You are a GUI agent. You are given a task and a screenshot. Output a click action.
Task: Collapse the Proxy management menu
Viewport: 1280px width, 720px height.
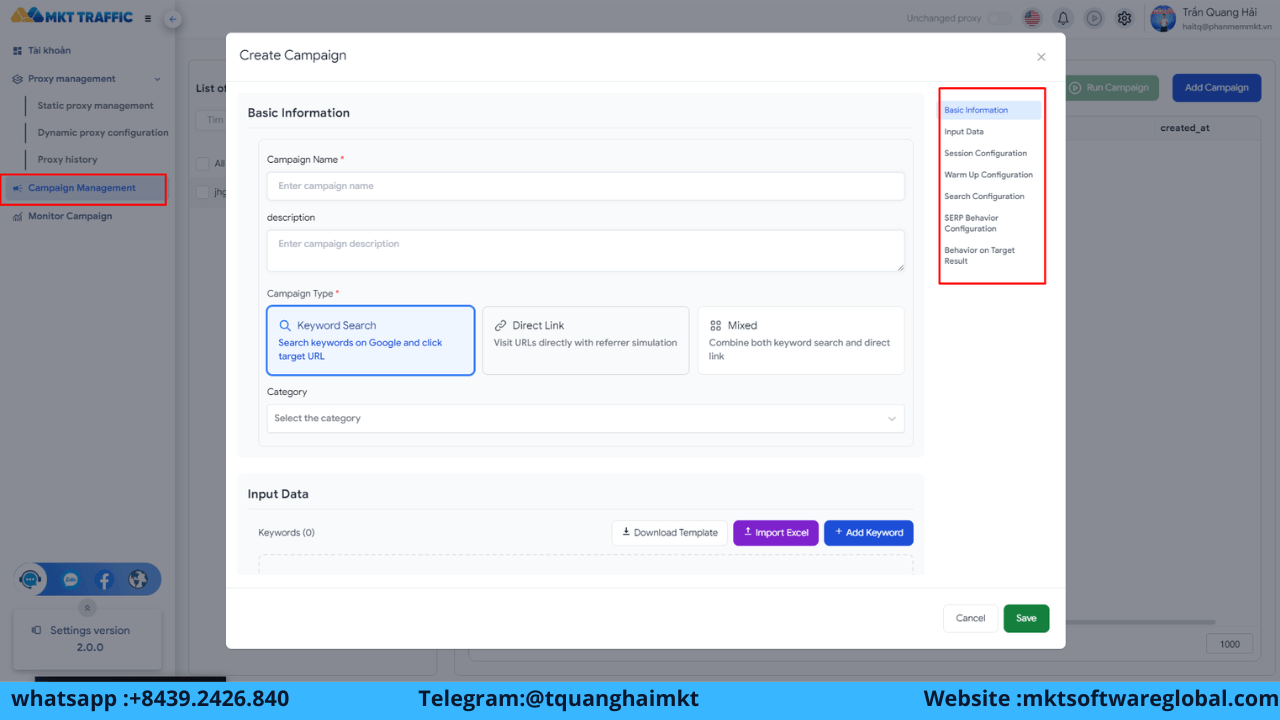point(157,79)
